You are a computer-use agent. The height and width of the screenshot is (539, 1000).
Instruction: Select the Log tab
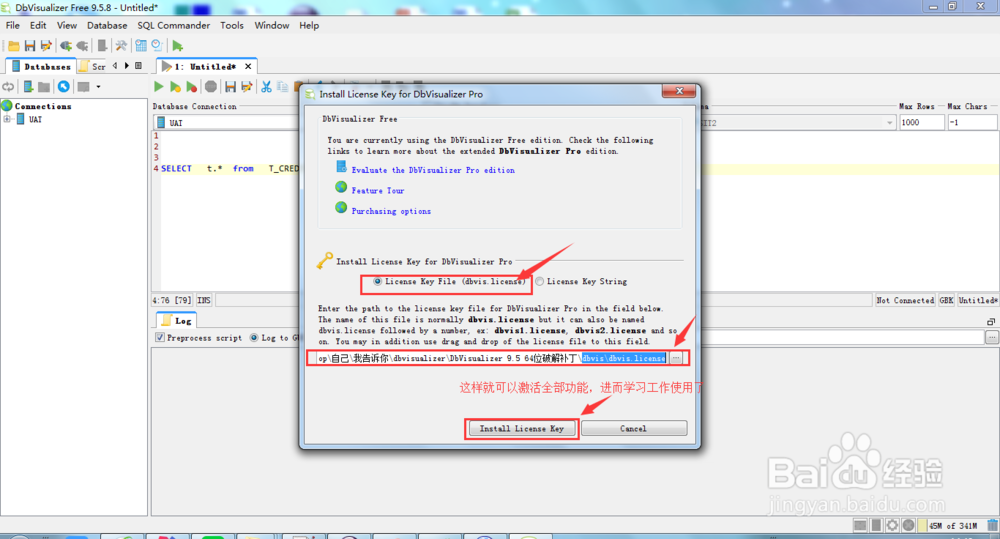click(177, 321)
